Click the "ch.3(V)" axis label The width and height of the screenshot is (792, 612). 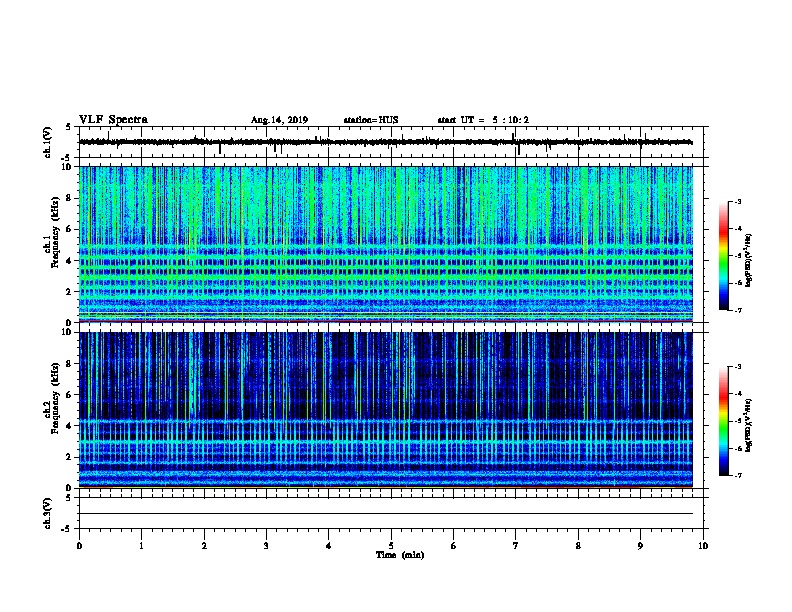[47, 514]
